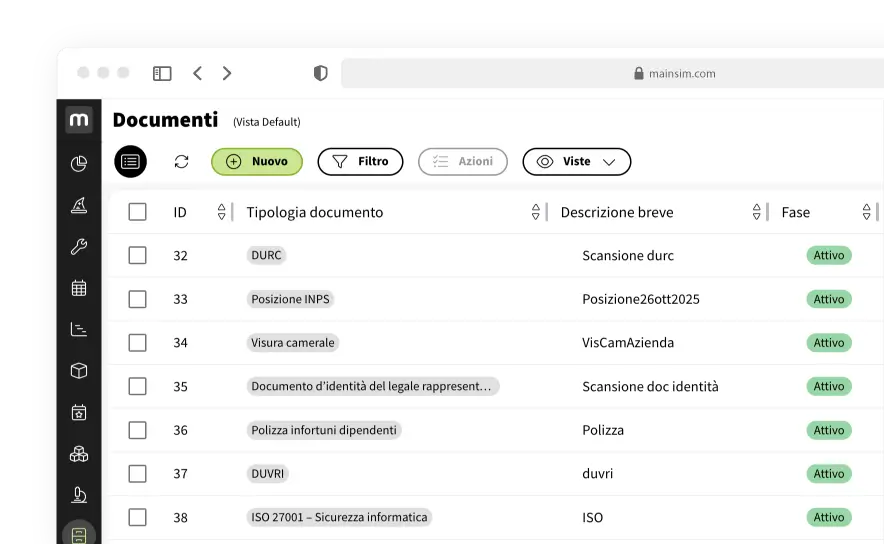Click the duvri description cell
Image resolution: width=884 pixels, height=544 pixels.
[x=598, y=474]
